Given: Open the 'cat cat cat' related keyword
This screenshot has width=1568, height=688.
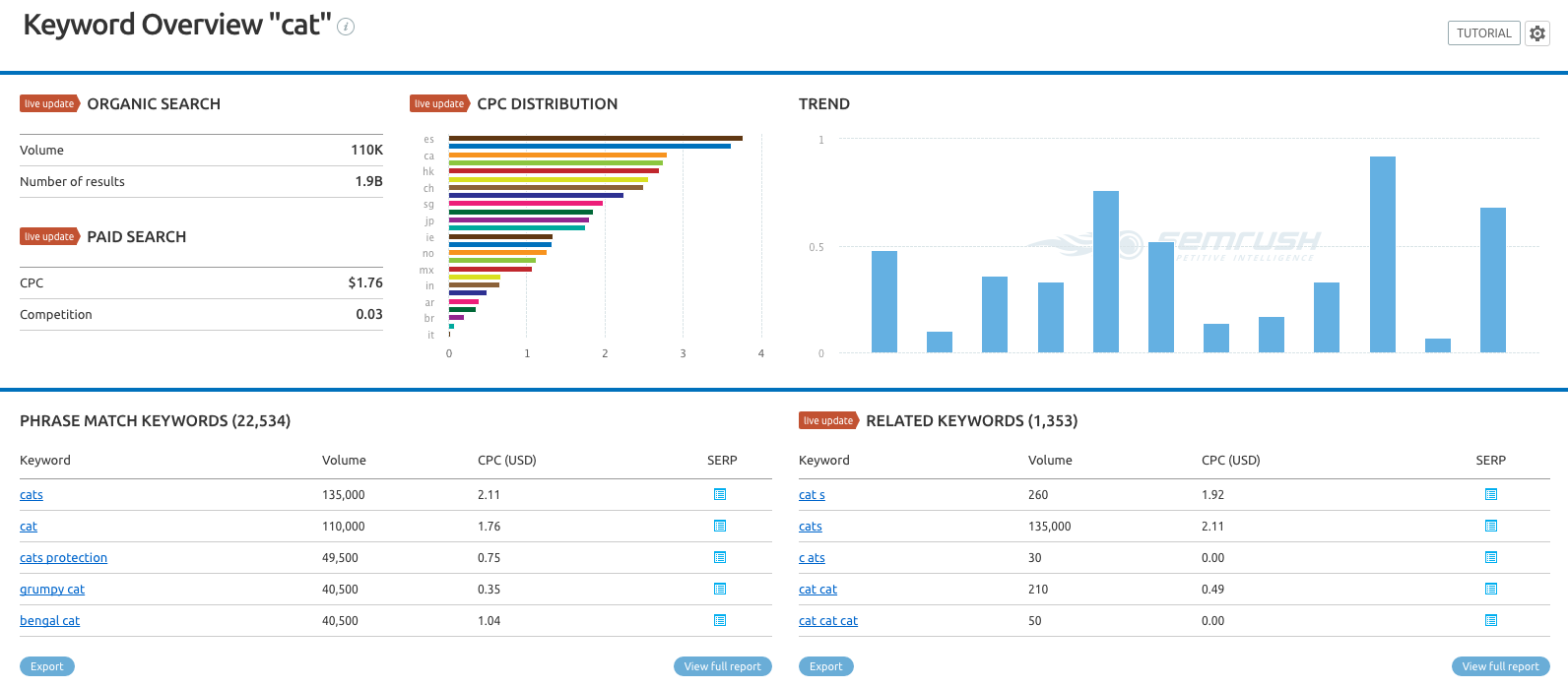Looking at the screenshot, I should (x=827, y=621).
